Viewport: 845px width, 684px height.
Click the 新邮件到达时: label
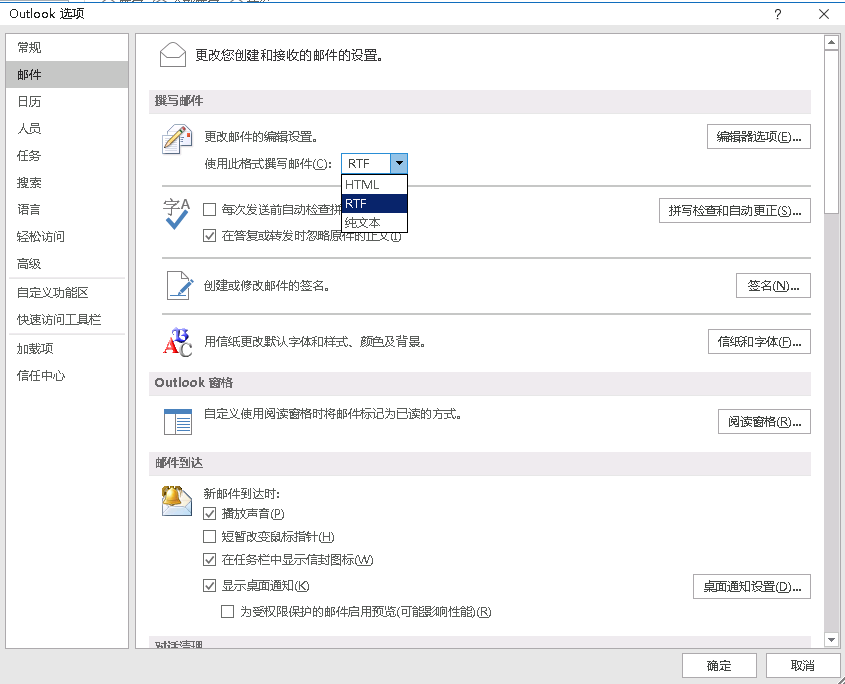241,493
